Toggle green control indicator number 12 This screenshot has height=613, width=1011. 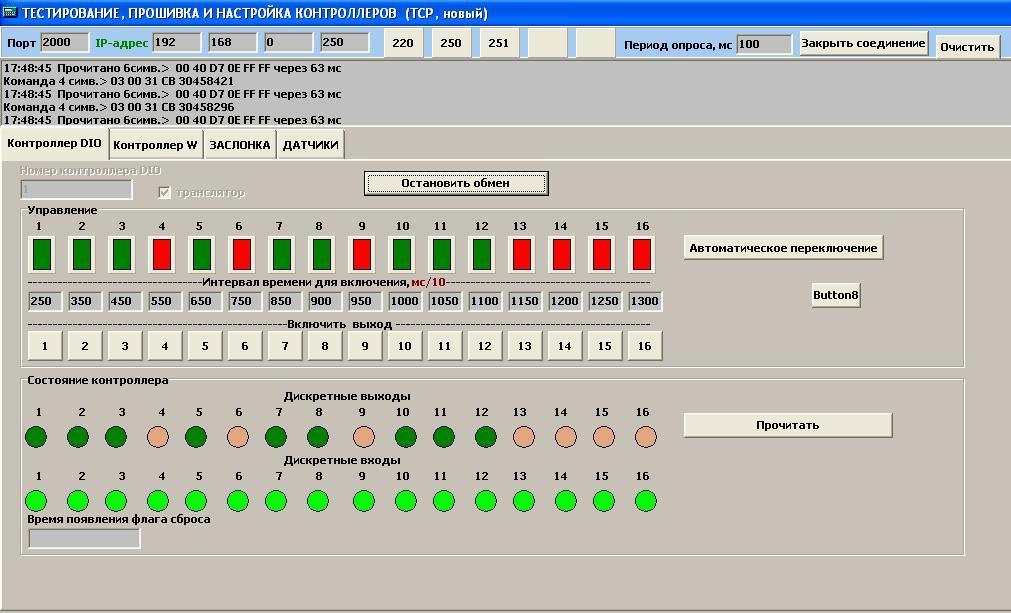pos(482,255)
